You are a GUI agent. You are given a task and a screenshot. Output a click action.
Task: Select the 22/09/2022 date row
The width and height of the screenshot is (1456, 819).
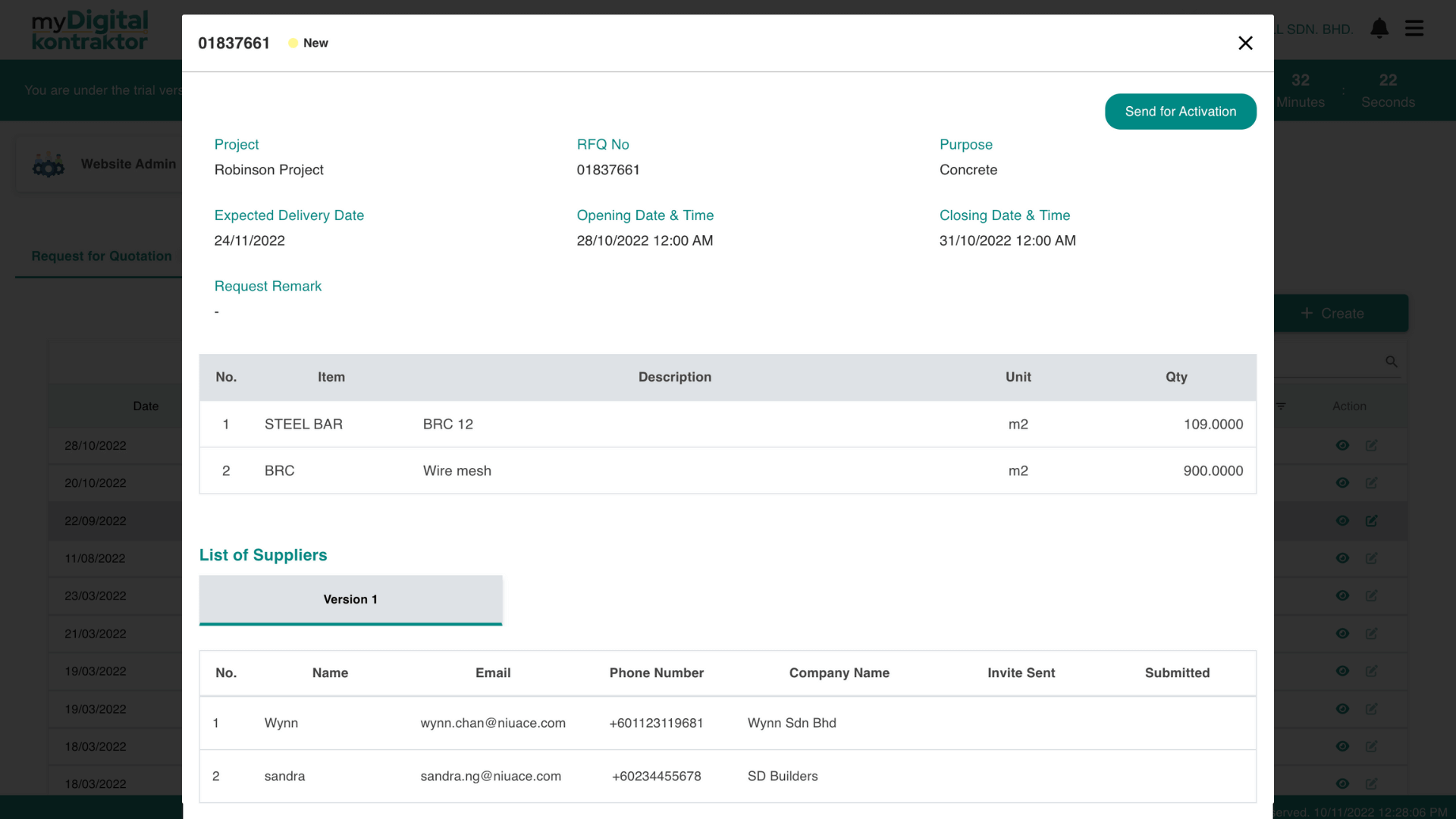tap(96, 521)
